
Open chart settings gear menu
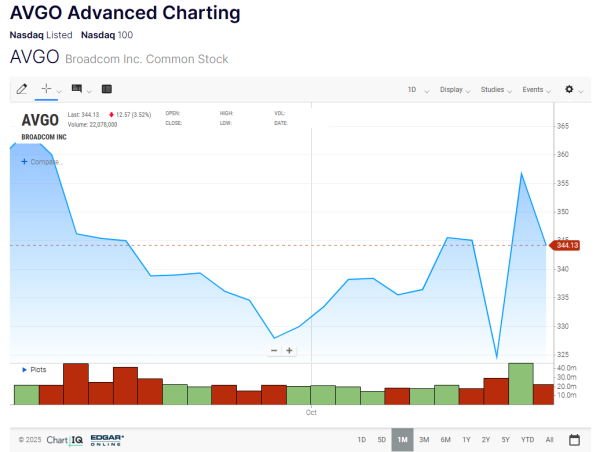click(x=569, y=89)
